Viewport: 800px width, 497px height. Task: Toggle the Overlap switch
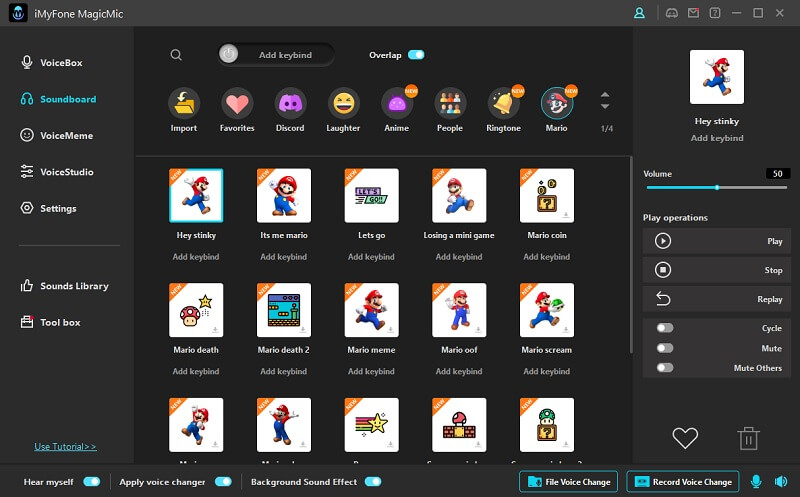point(415,55)
